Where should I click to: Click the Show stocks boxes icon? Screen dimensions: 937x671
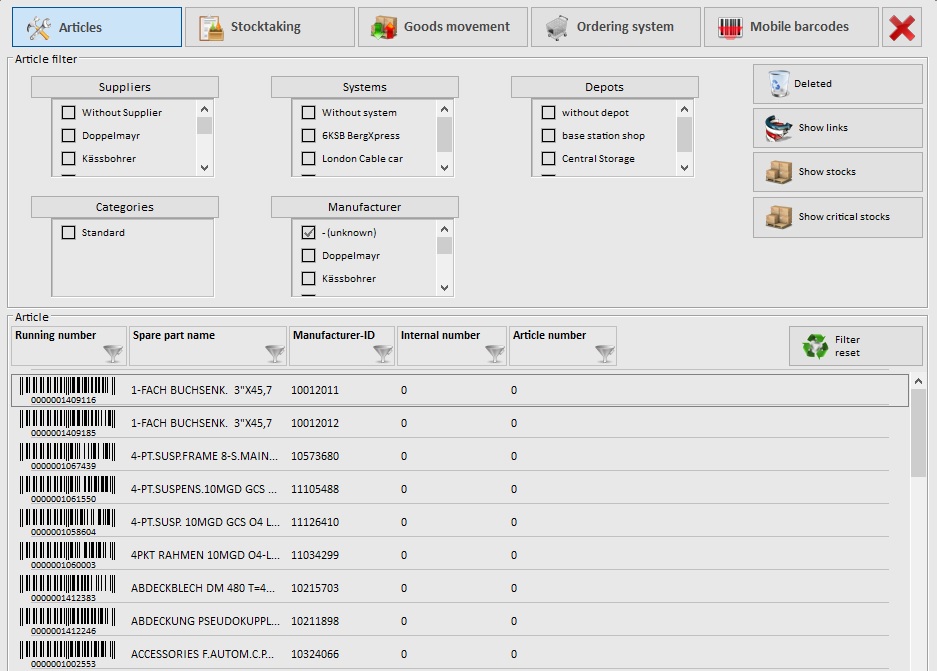pos(779,172)
